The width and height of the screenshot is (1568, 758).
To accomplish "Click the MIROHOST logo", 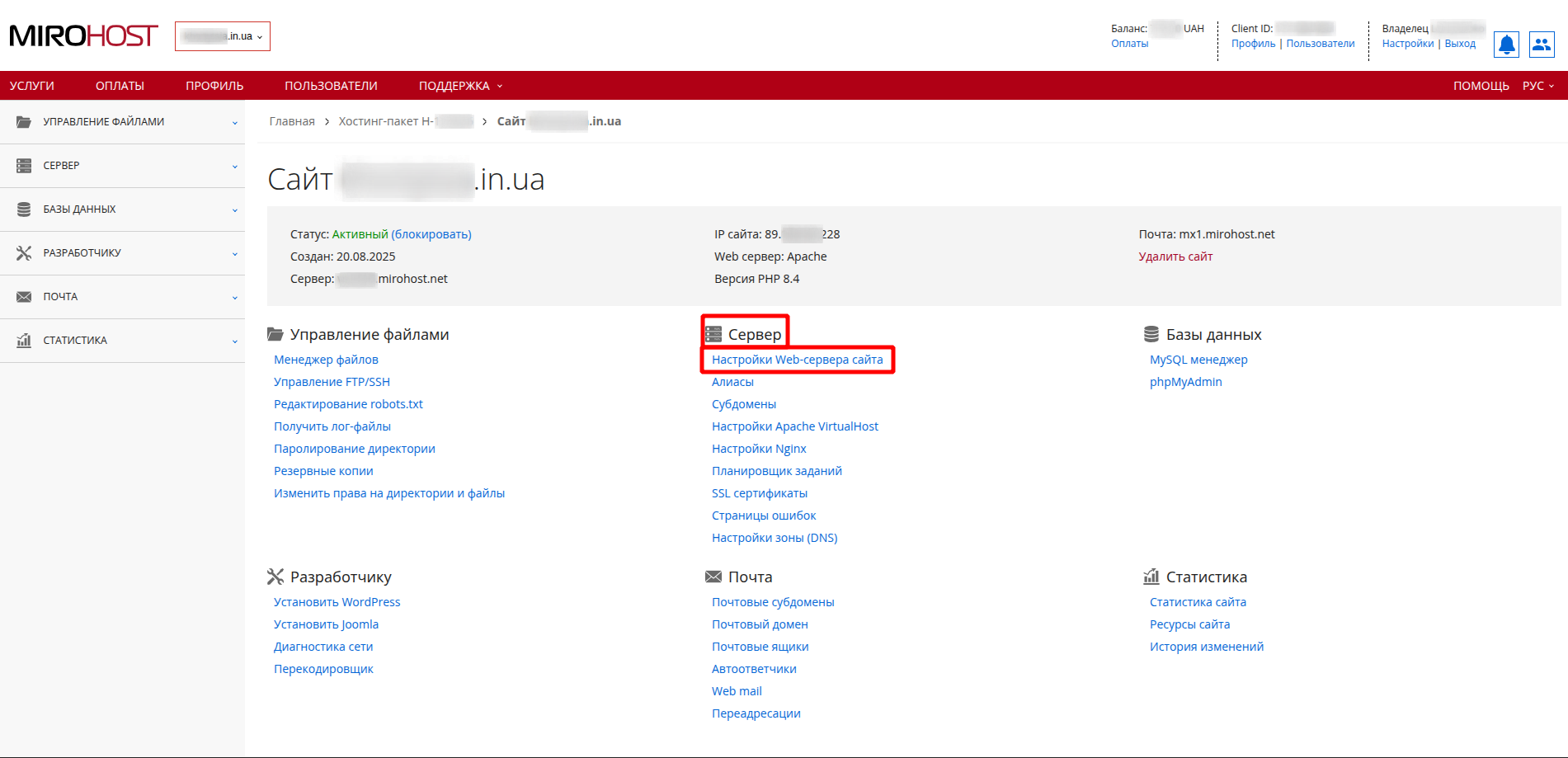I will (x=83, y=36).
